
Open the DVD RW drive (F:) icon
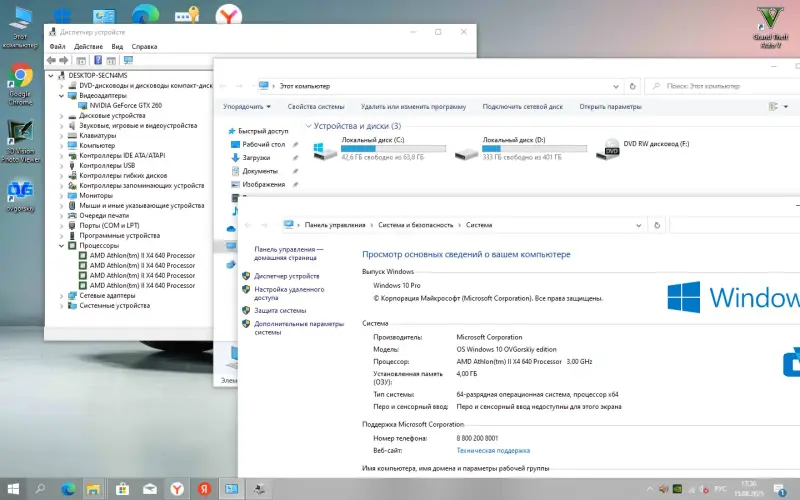tap(607, 149)
